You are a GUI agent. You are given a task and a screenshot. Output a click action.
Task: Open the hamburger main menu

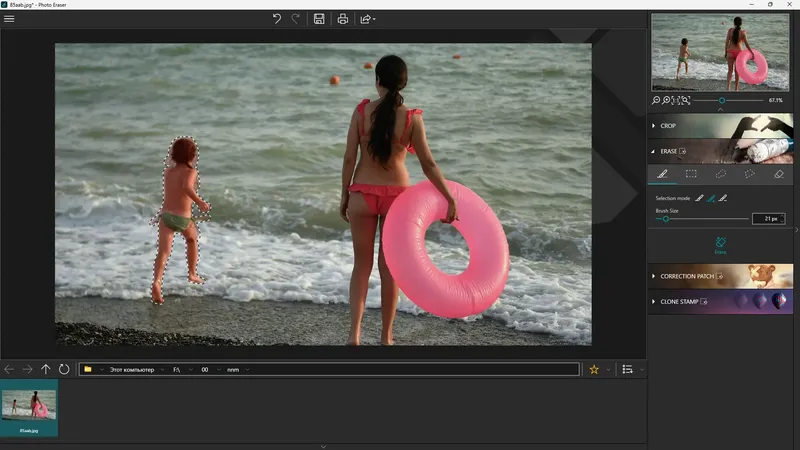9,19
